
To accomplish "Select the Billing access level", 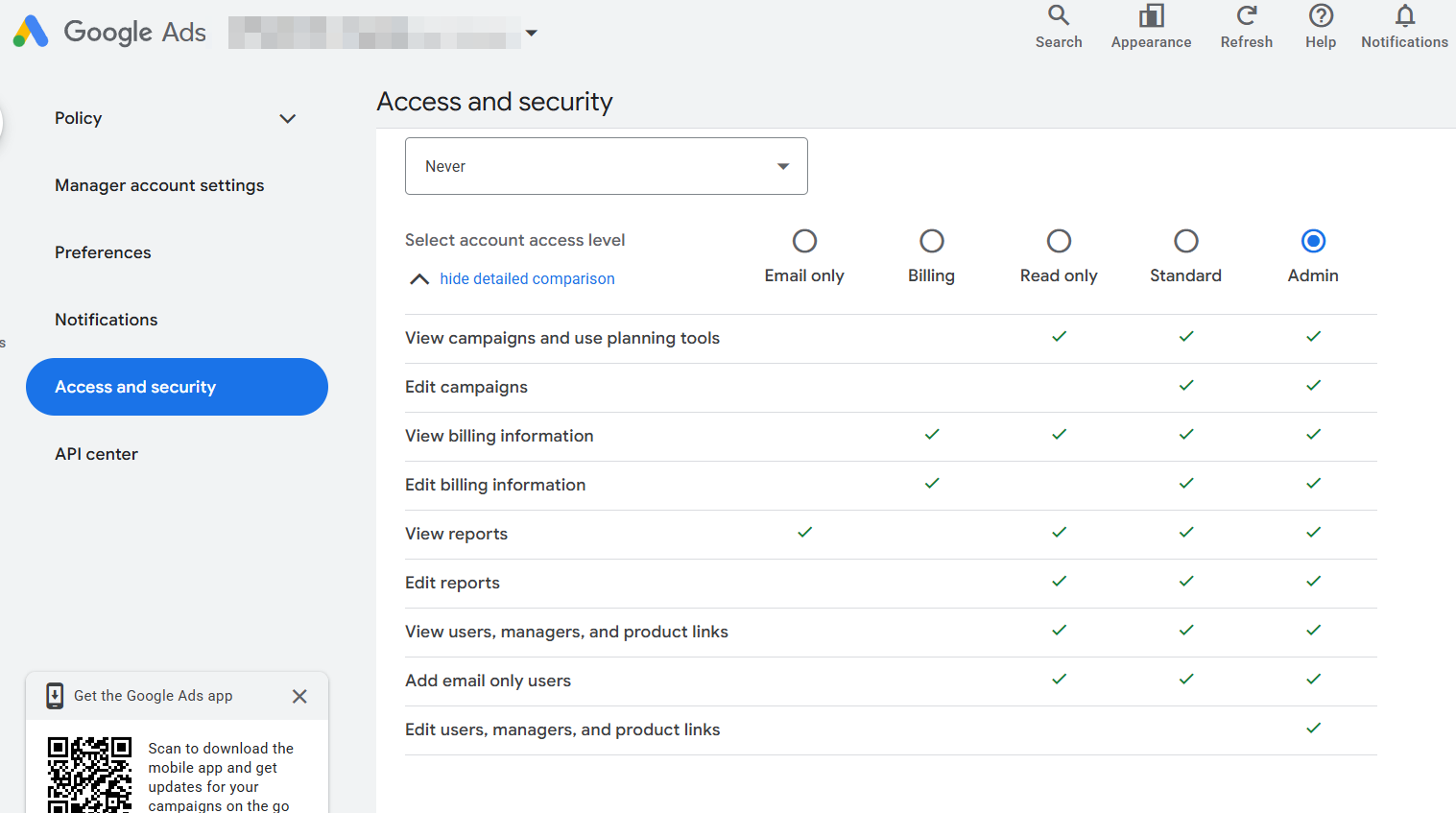I will (x=931, y=241).
